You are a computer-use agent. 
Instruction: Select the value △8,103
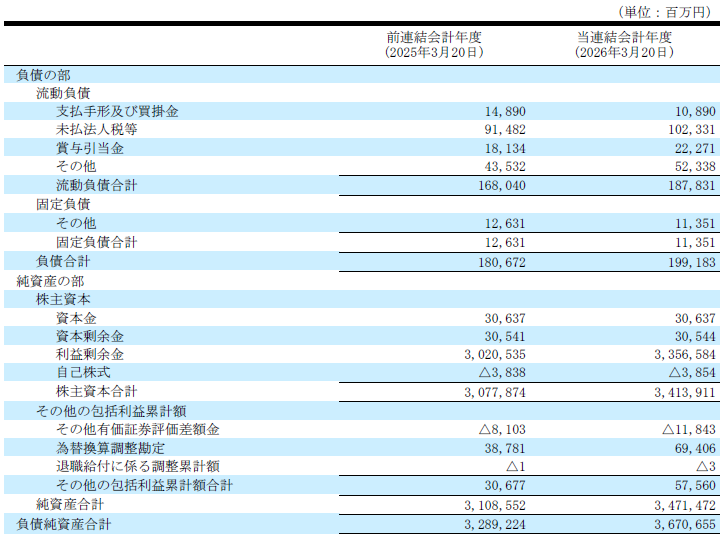[502, 430]
